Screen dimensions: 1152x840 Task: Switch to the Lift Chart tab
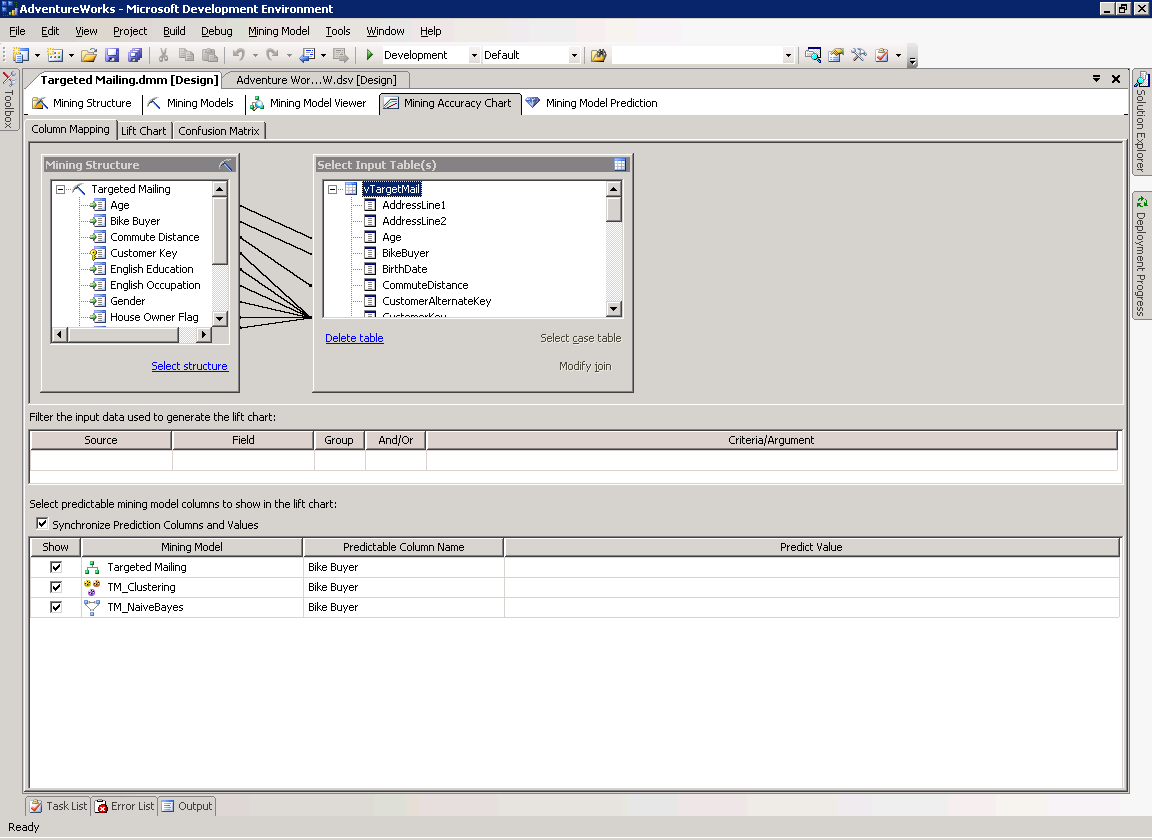point(143,130)
